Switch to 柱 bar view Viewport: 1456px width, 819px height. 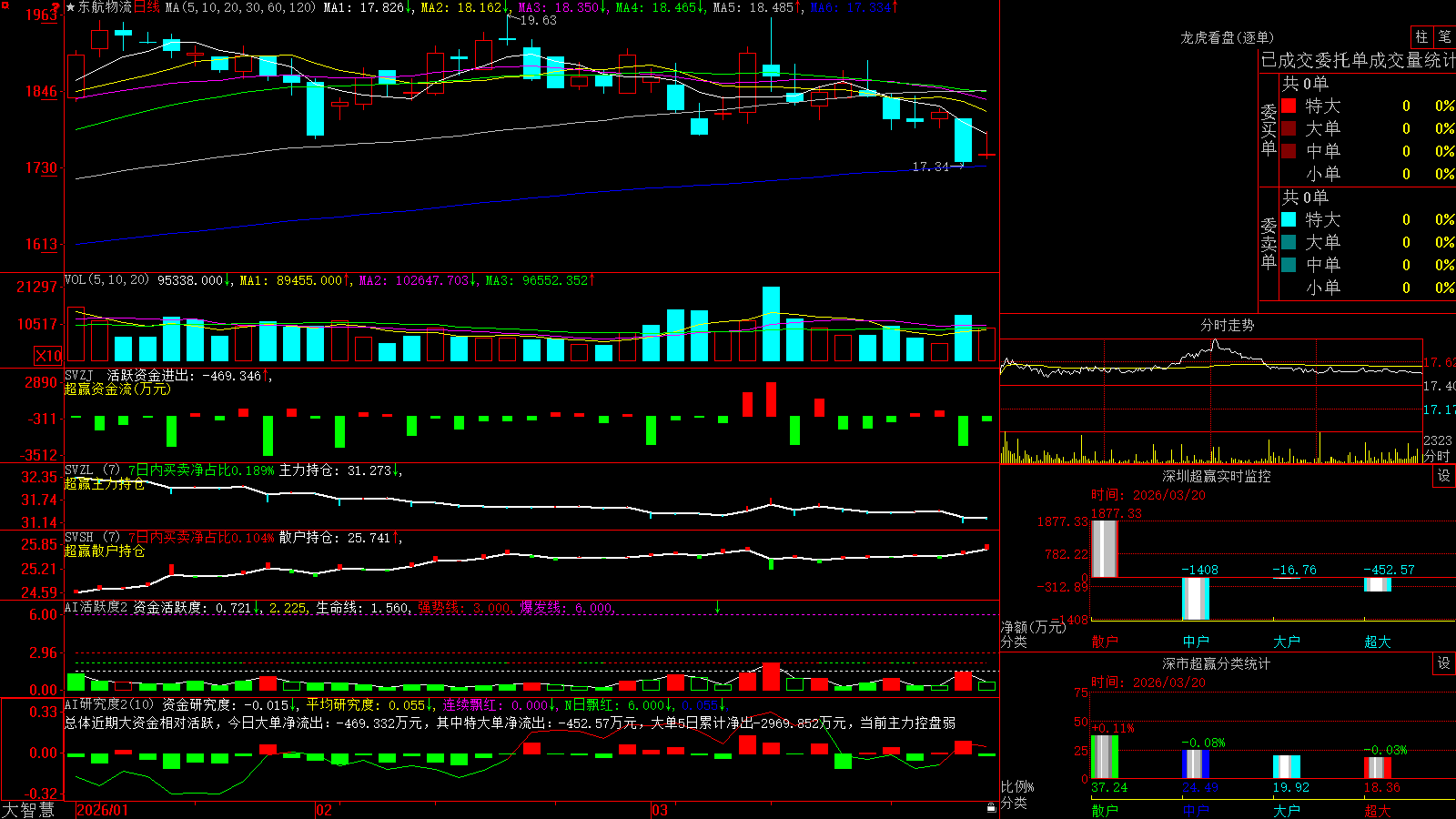pos(1421,36)
